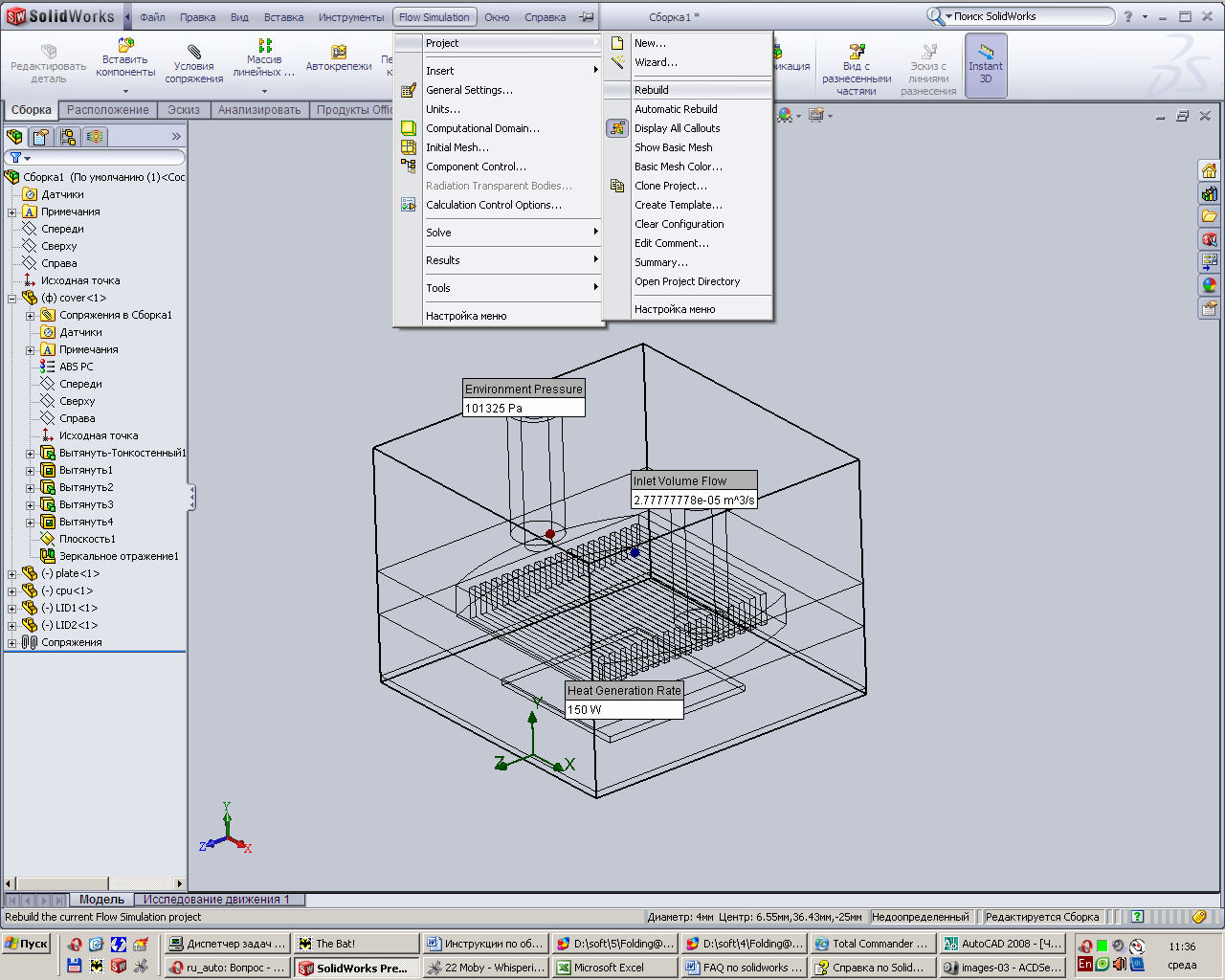Toggle the Instant 3D button
Image resolution: width=1225 pixels, height=980 pixels.
[x=986, y=64]
